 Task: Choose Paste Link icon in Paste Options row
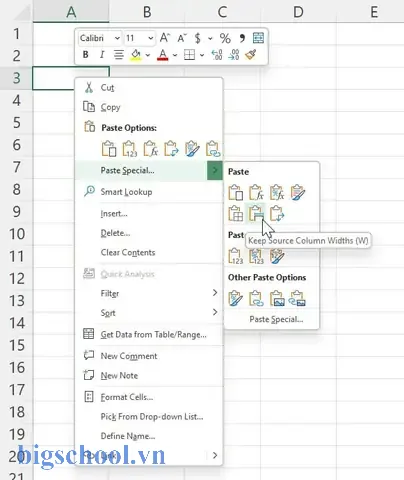tap(213, 149)
